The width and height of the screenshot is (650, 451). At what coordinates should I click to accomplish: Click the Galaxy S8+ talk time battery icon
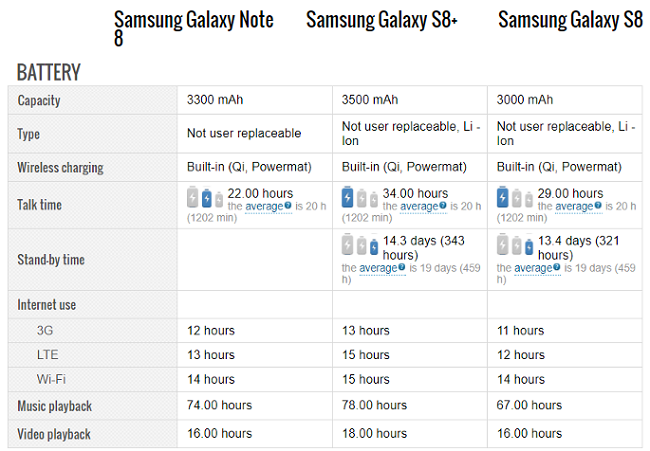click(360, 199)
